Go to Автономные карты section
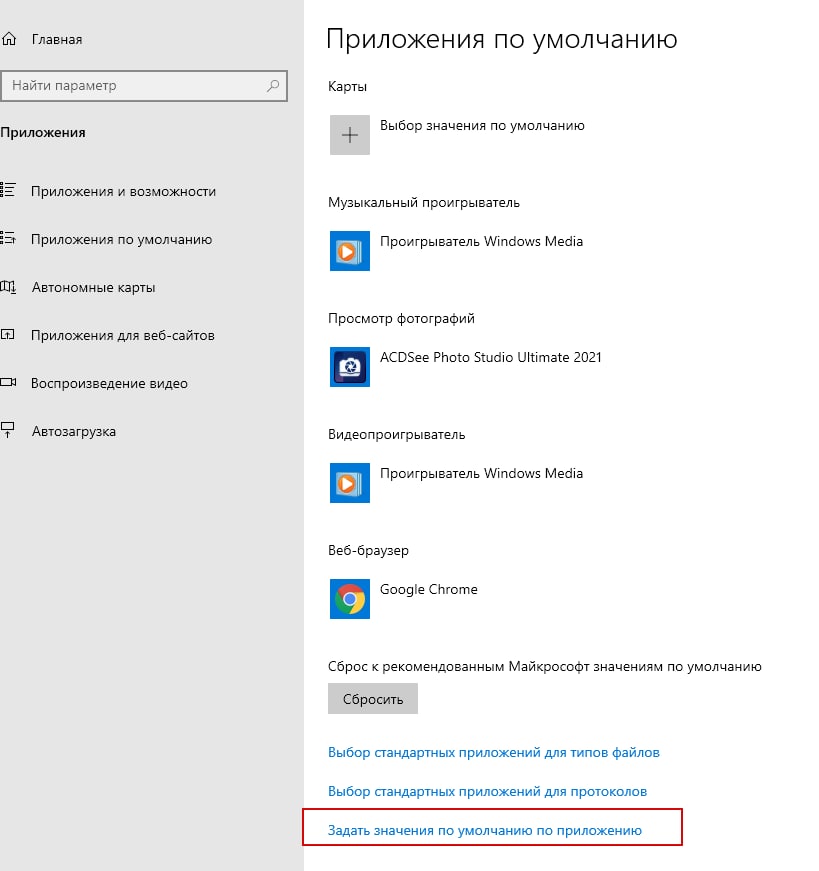 (x=93, y=287)
